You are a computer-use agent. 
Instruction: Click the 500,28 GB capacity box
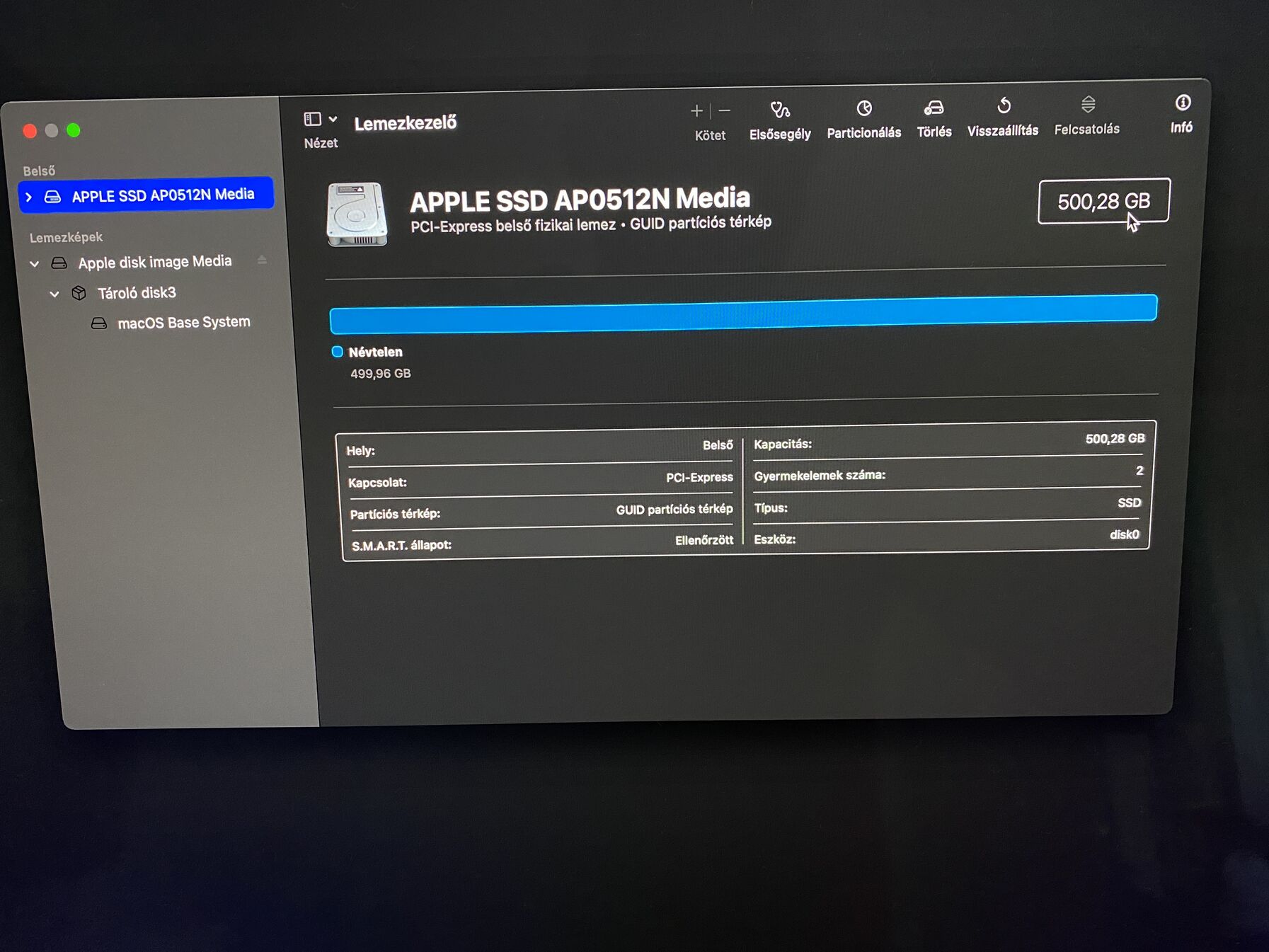(x=1103, y=201)
